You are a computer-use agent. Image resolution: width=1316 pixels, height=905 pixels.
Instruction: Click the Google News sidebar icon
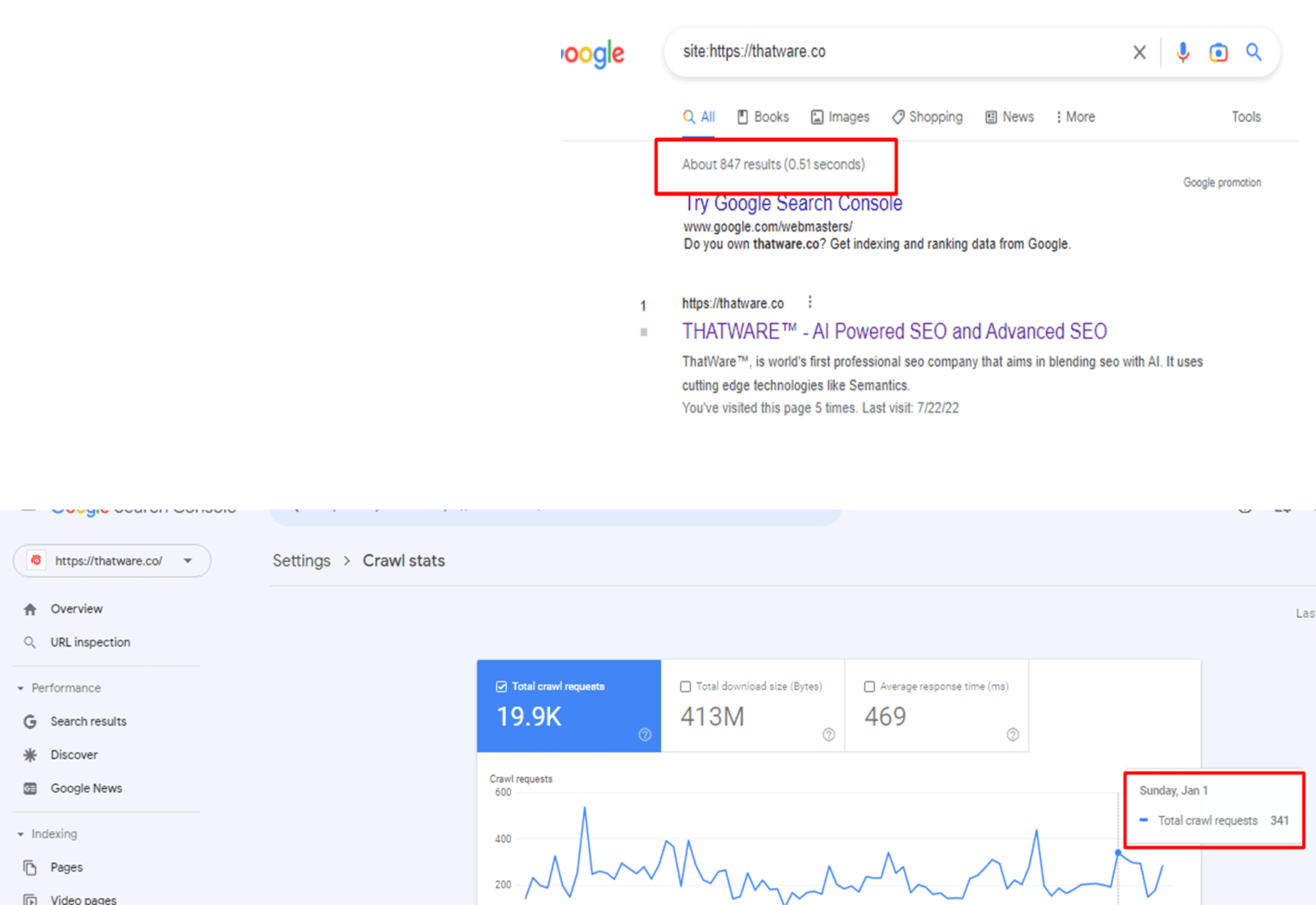(30, 788)
